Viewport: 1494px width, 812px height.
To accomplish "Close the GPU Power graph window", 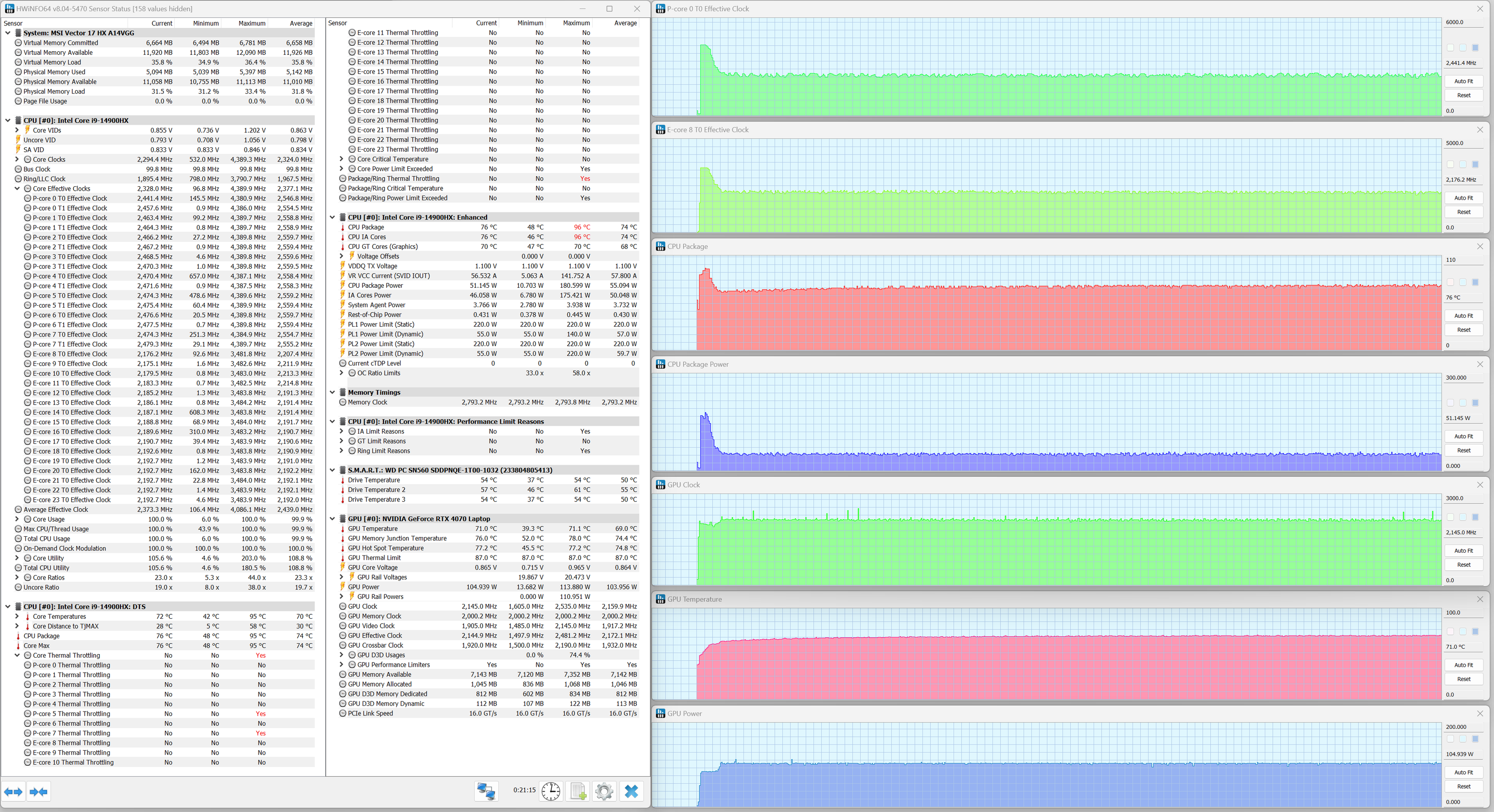I will click(x=1480, y=713).
